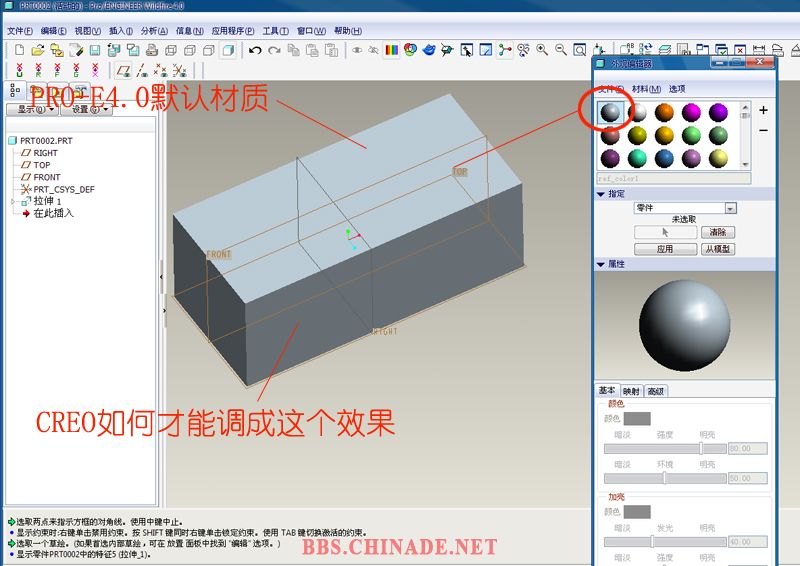Switch to hidden line display mode
This screenshot has height=566, width=800.
[x=190, y=50]
